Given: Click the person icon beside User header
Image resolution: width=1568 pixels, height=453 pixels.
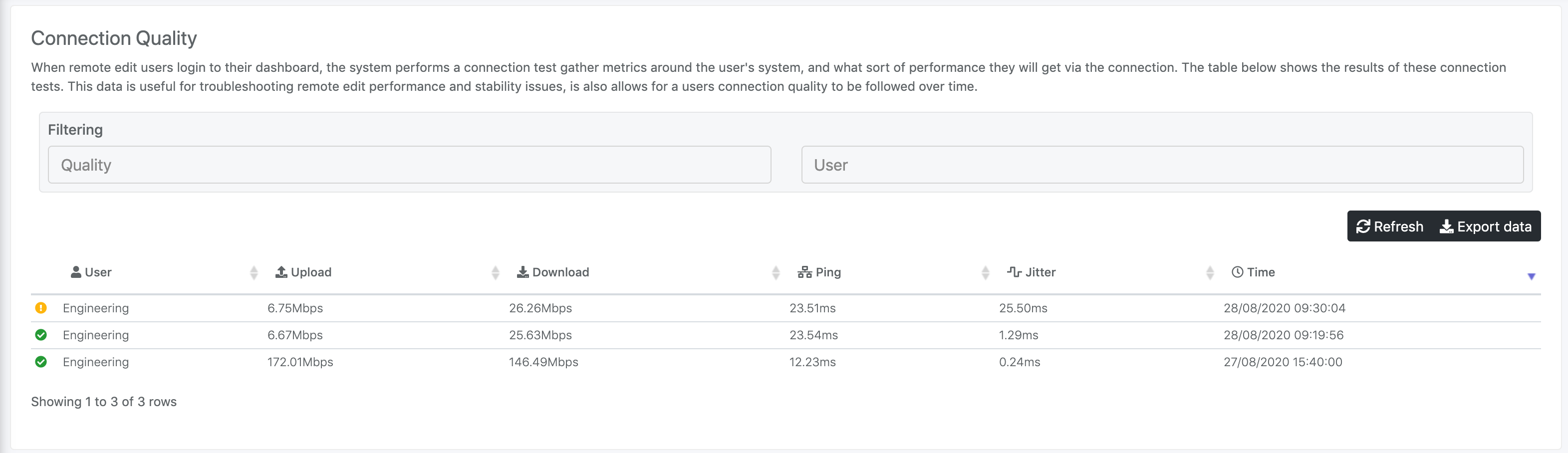Looking at the screenshot, I should coord(76,272).
